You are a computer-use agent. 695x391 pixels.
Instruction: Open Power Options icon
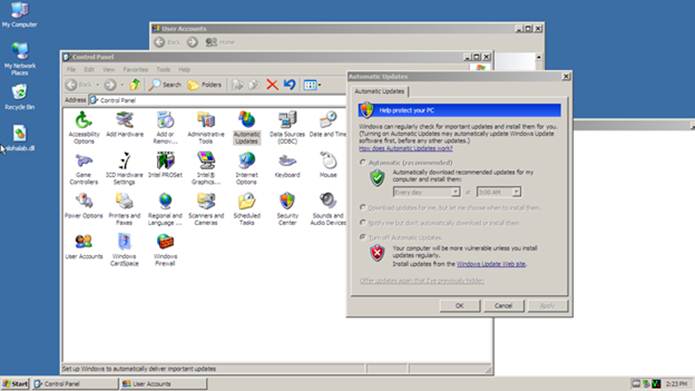tap(84, 206)
